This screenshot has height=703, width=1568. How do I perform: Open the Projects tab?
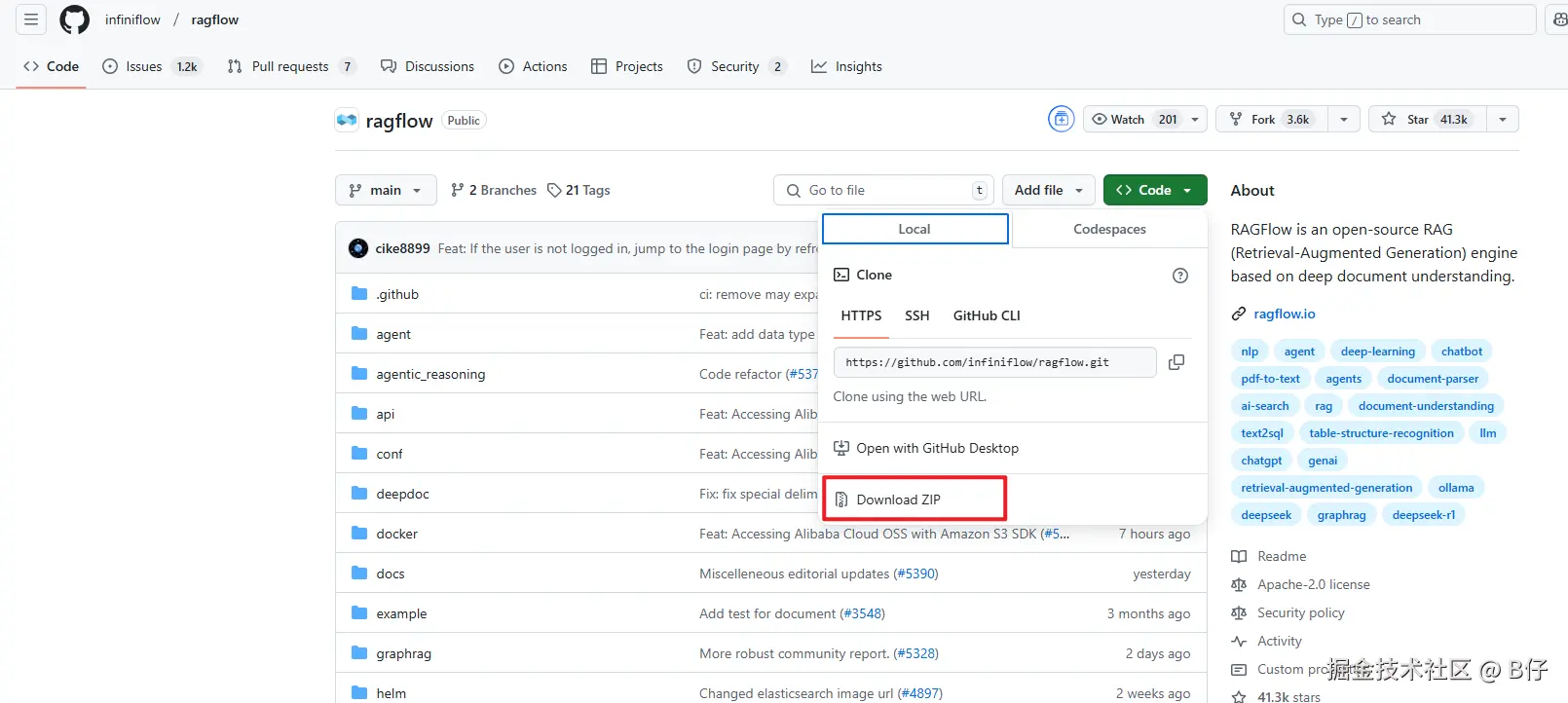click(627, 66)
